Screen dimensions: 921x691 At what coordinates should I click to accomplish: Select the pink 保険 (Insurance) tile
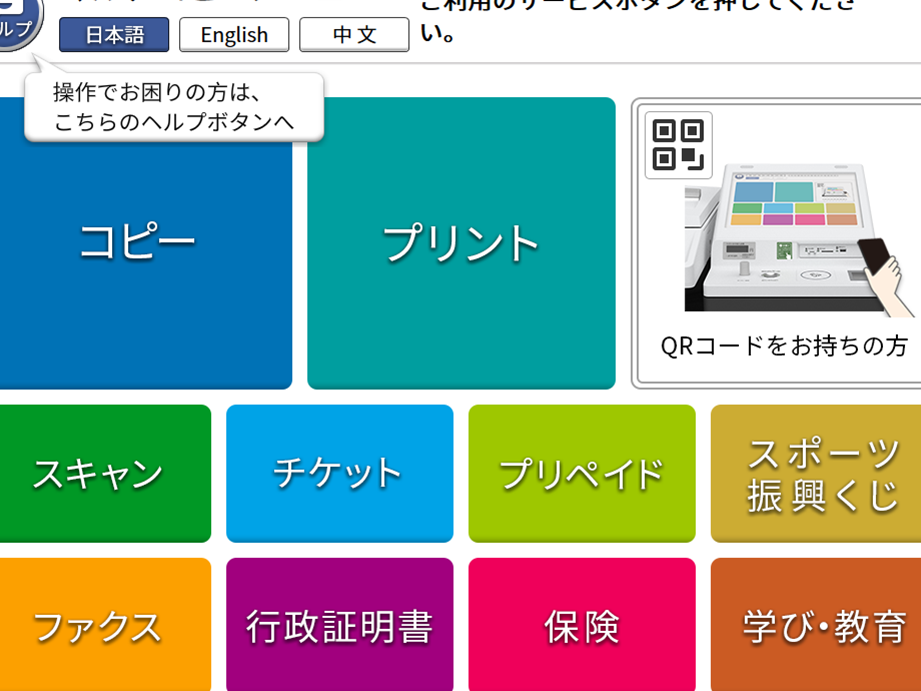tap(581, 626)
